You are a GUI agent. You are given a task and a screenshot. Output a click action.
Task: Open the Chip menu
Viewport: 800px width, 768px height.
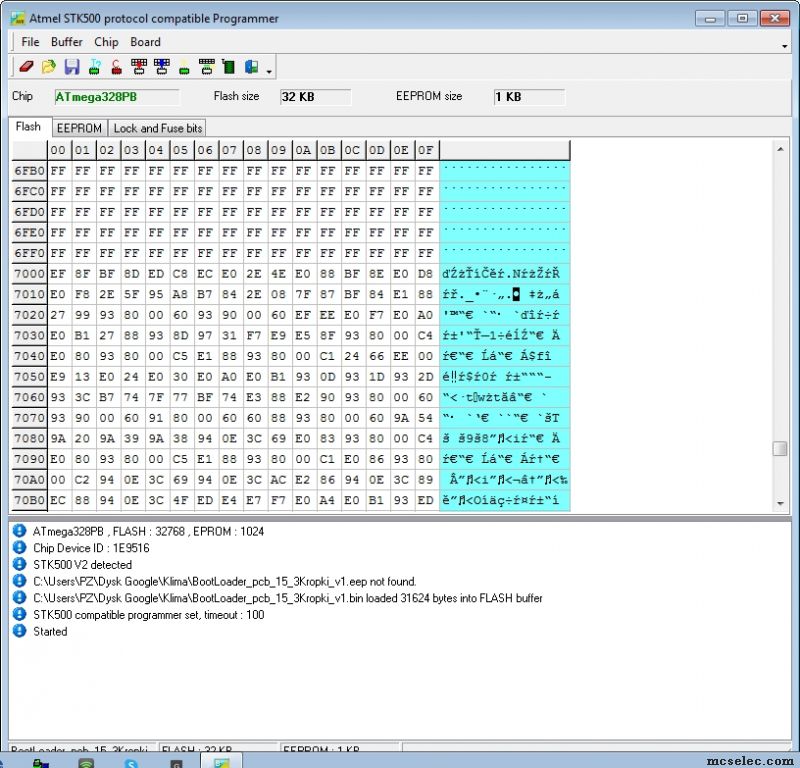pyautogui.click(x=106, y=42)
